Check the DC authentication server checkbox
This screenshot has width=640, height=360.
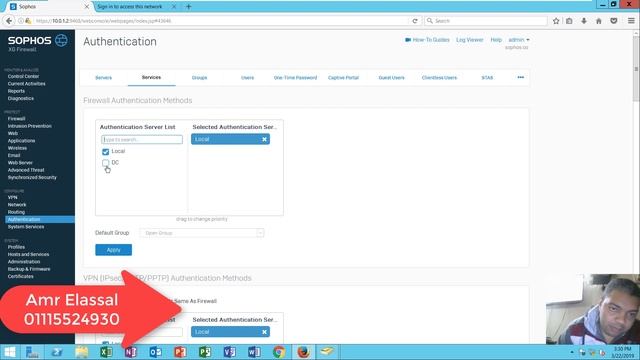tap(105, 163)
